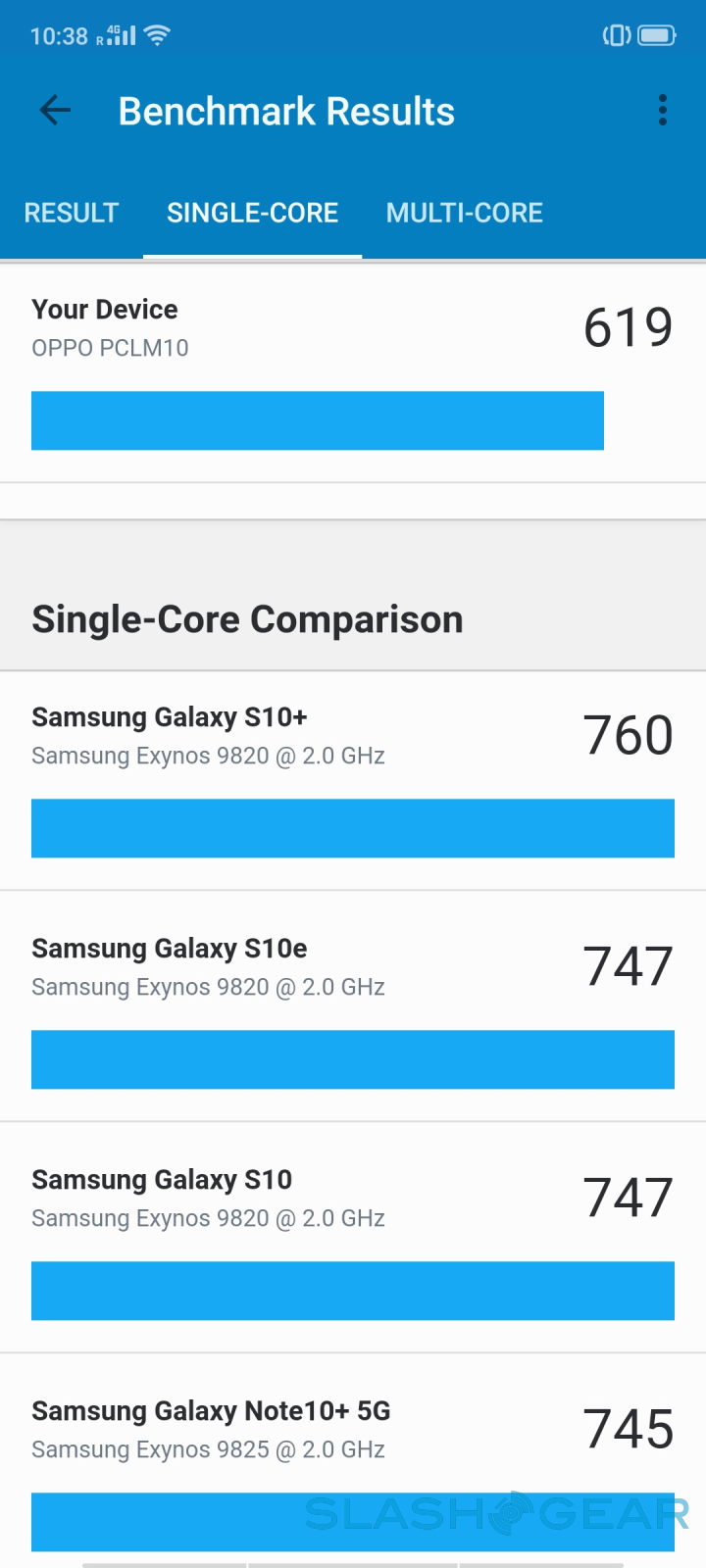This screenshot has height=1568, width=706.
Task: Open the three-dot overflow menu
Action: click(663, 111)
